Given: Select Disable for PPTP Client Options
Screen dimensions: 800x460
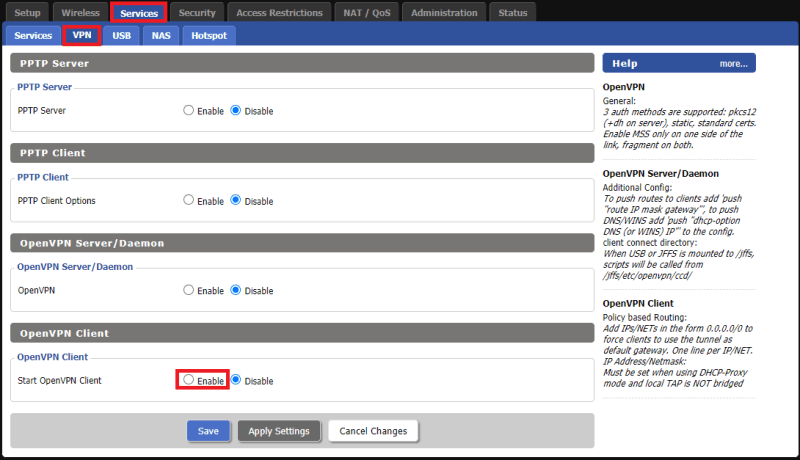Looking at the screenshot, I should 236,201.
